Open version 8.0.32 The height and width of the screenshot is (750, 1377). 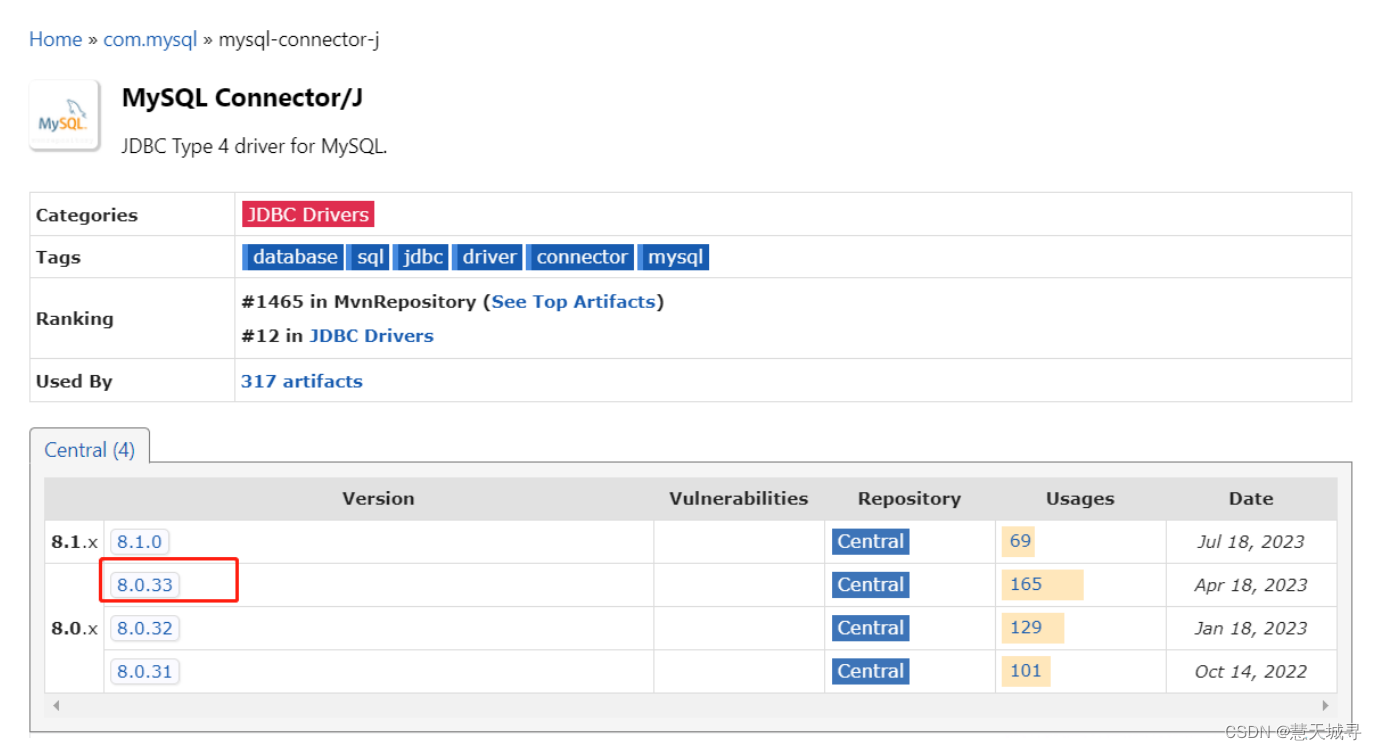point(145,628)
